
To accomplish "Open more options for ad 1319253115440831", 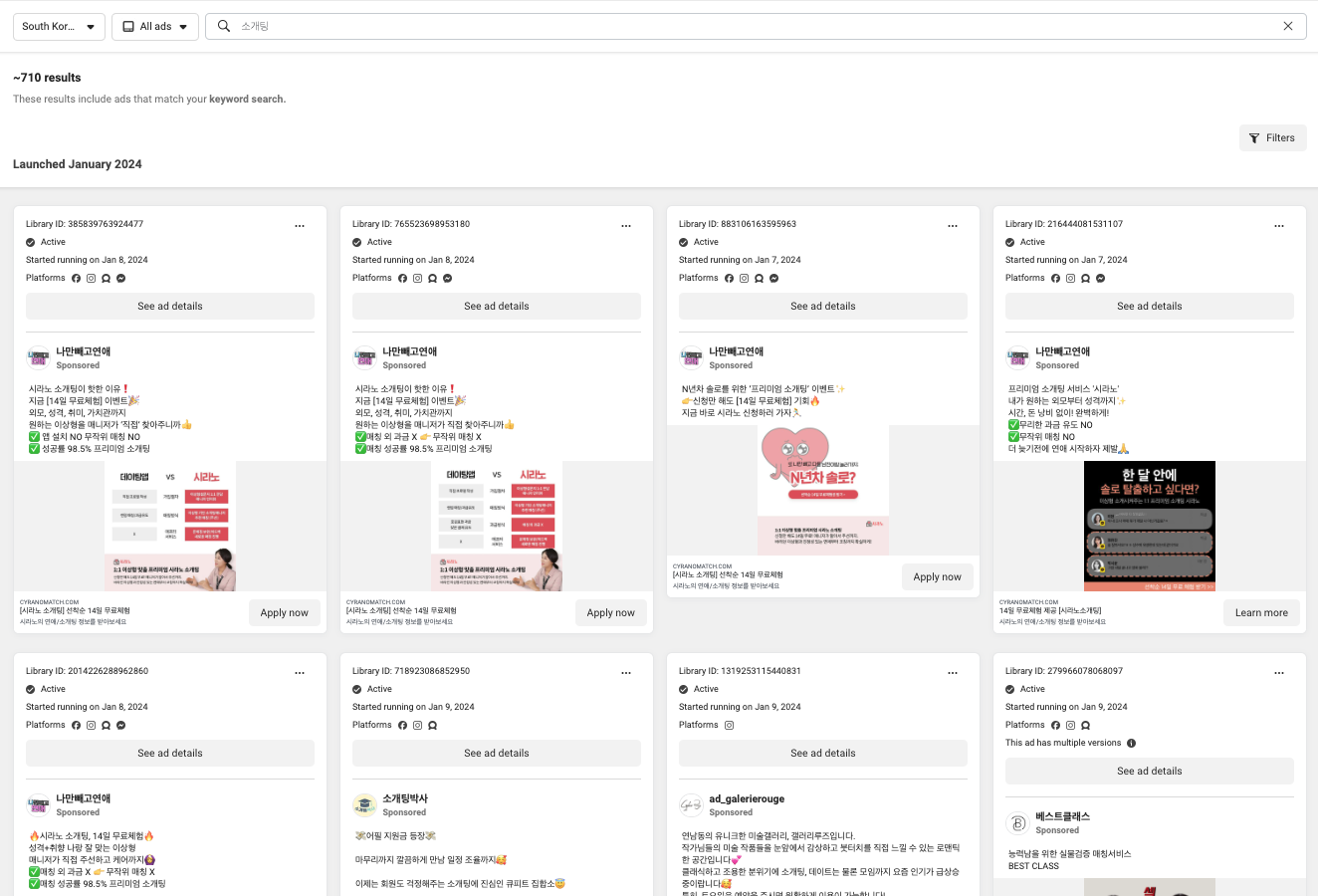I will [x=953, y=673].
